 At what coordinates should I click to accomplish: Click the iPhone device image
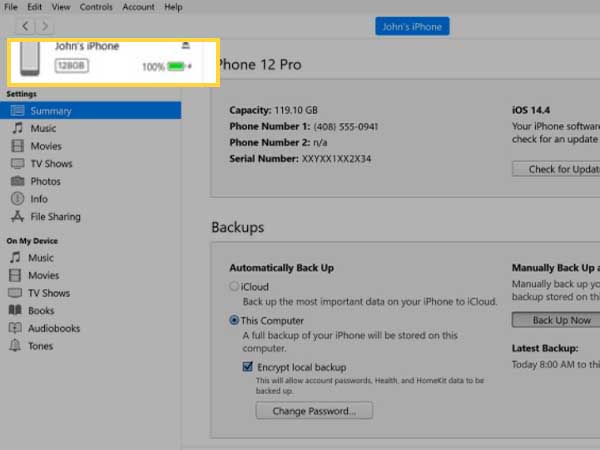pos(30,59)
